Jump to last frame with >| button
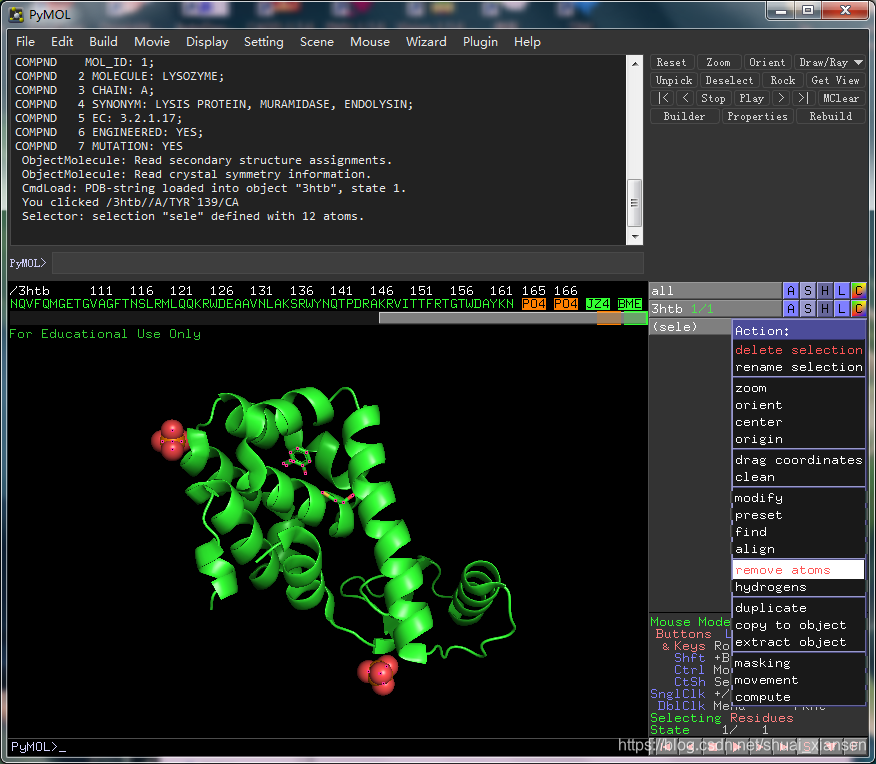The height and width of the screenshot is (764, 876). click(x=803, y=98)
